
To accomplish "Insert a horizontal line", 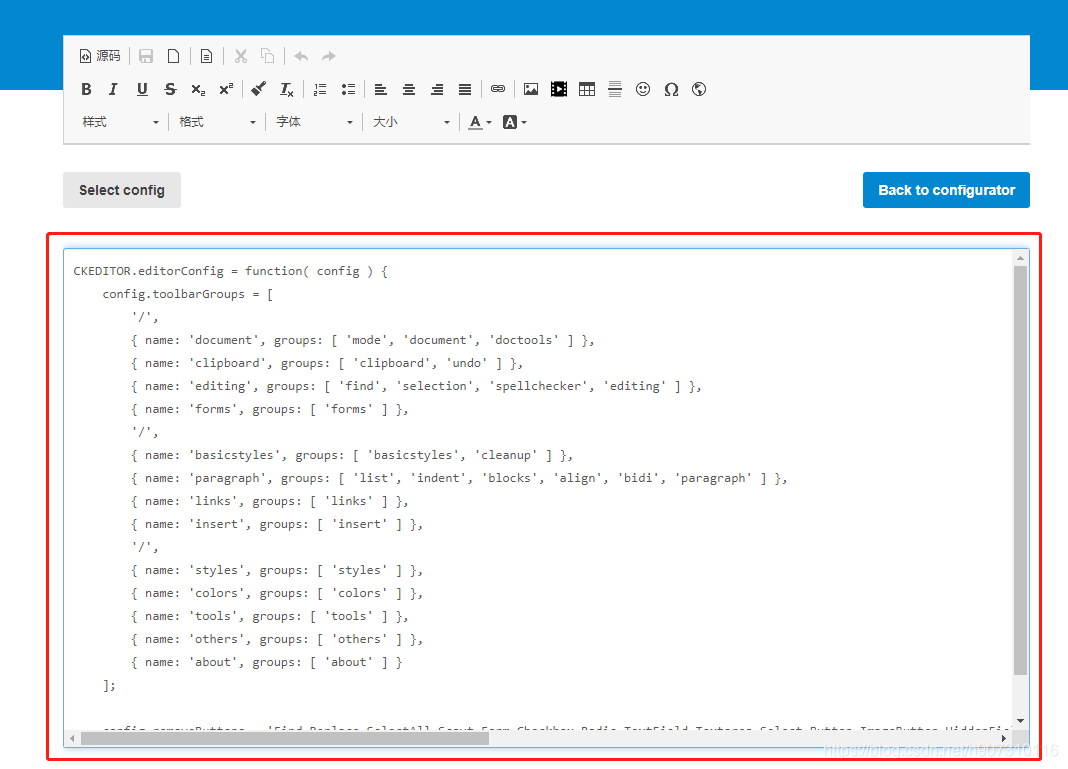I will tap(614, 89).
